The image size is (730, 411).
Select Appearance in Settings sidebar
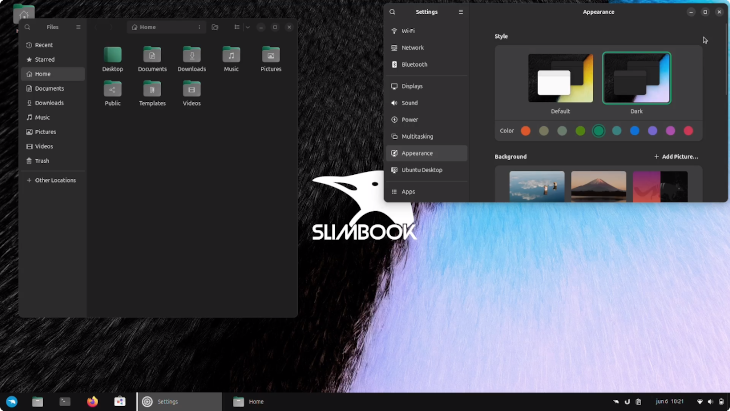click(426, 153)
